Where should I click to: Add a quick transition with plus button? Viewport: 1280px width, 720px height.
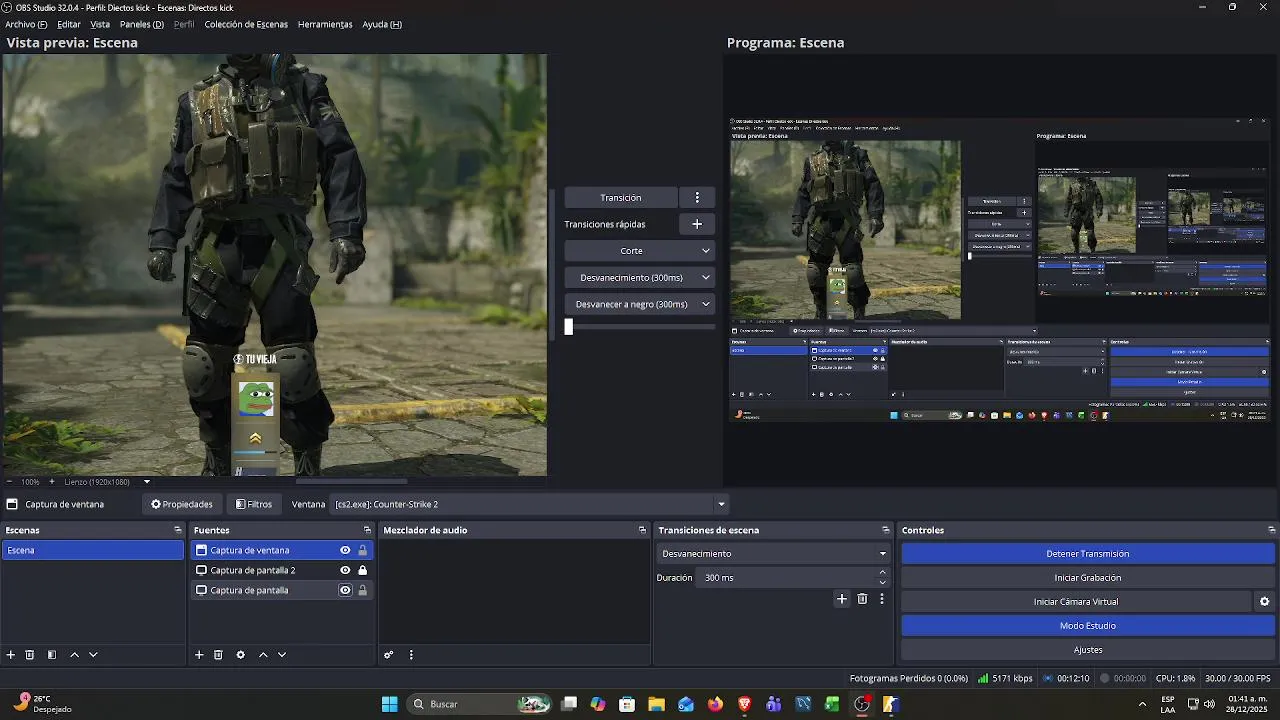(697, 224)
